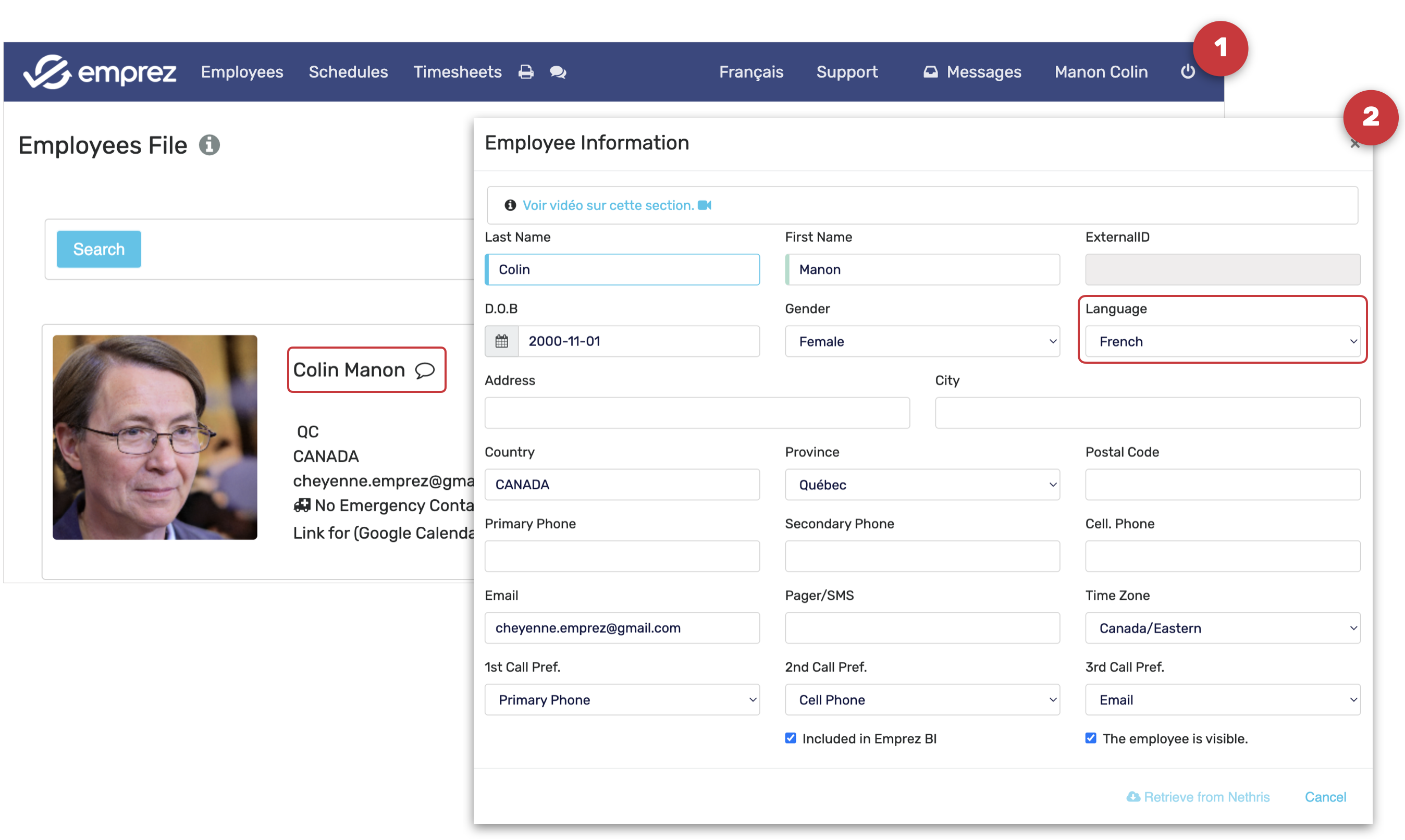
Task: Expand the Gender dropdown
Action: pos(922,341)
